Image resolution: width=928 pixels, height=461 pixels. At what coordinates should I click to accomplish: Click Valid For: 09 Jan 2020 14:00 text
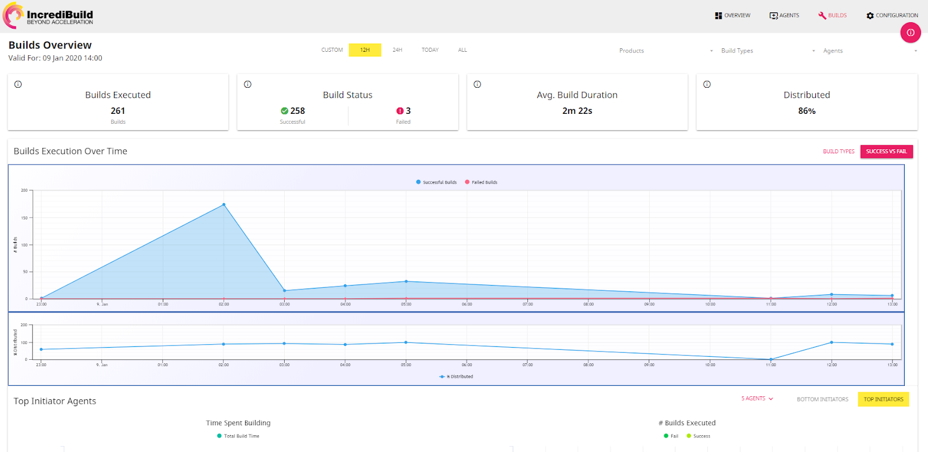coord(55,58)
